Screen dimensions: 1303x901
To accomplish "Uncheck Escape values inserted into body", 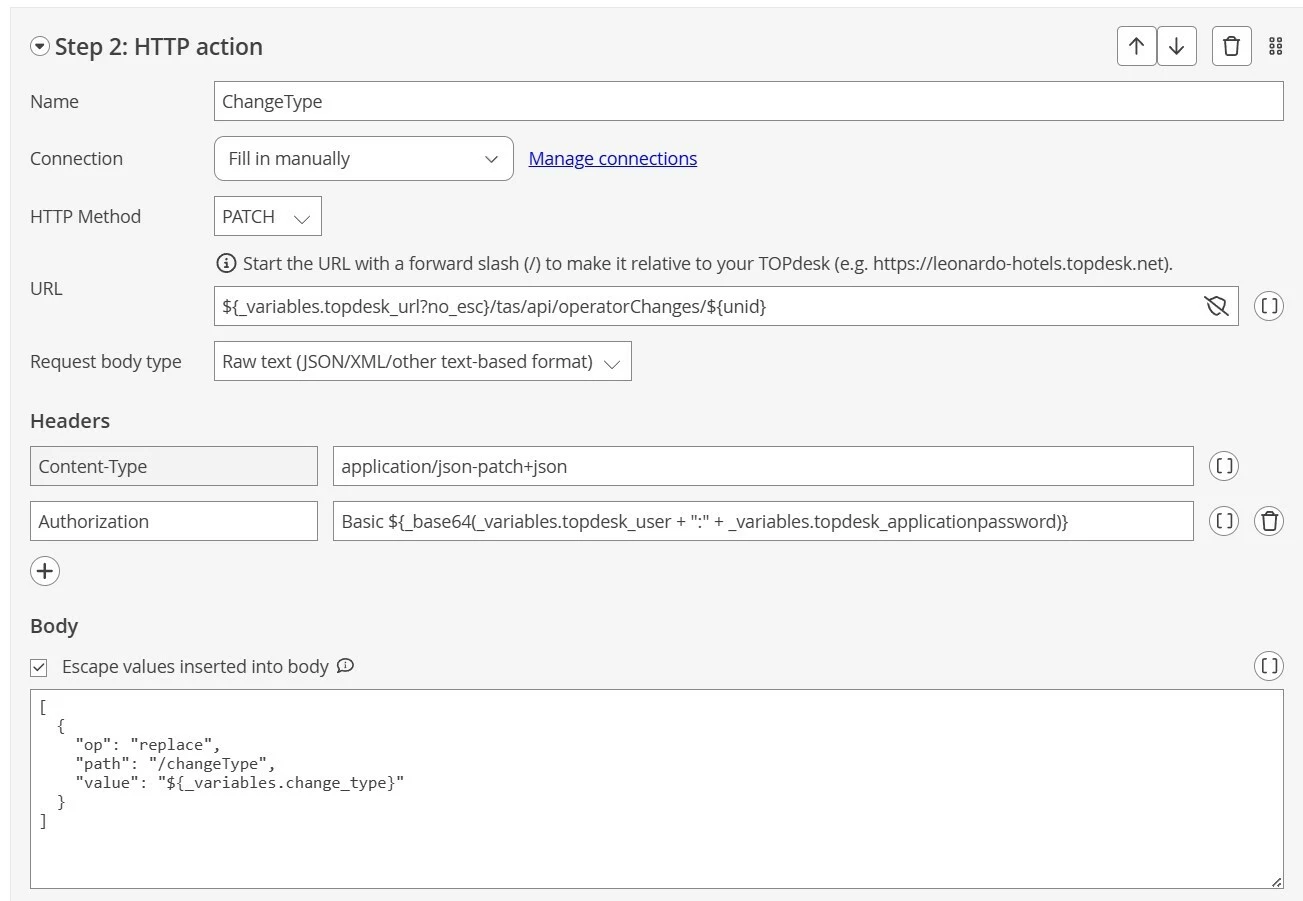I will (x=39, y=667).
